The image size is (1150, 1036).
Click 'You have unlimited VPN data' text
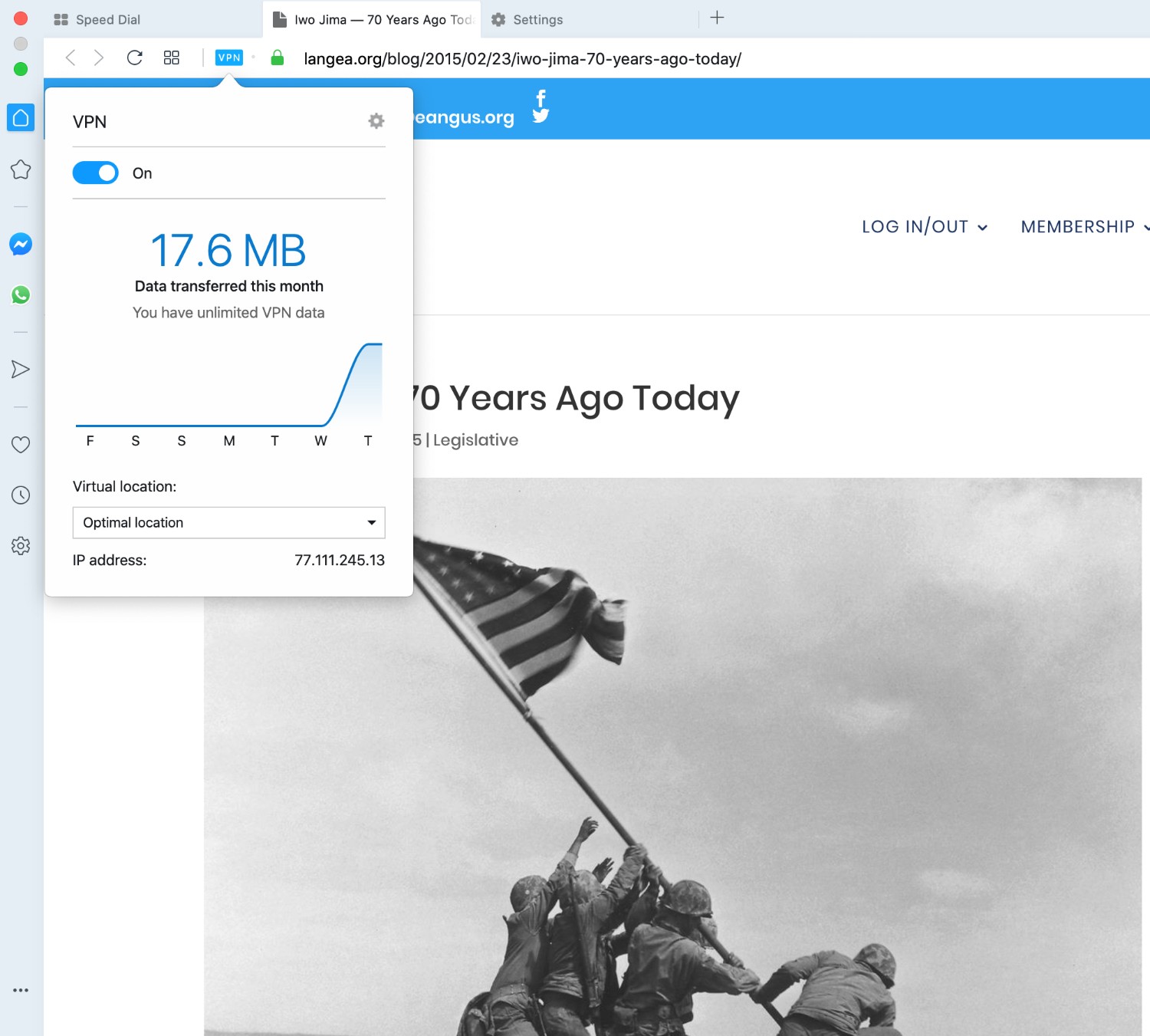228,313
